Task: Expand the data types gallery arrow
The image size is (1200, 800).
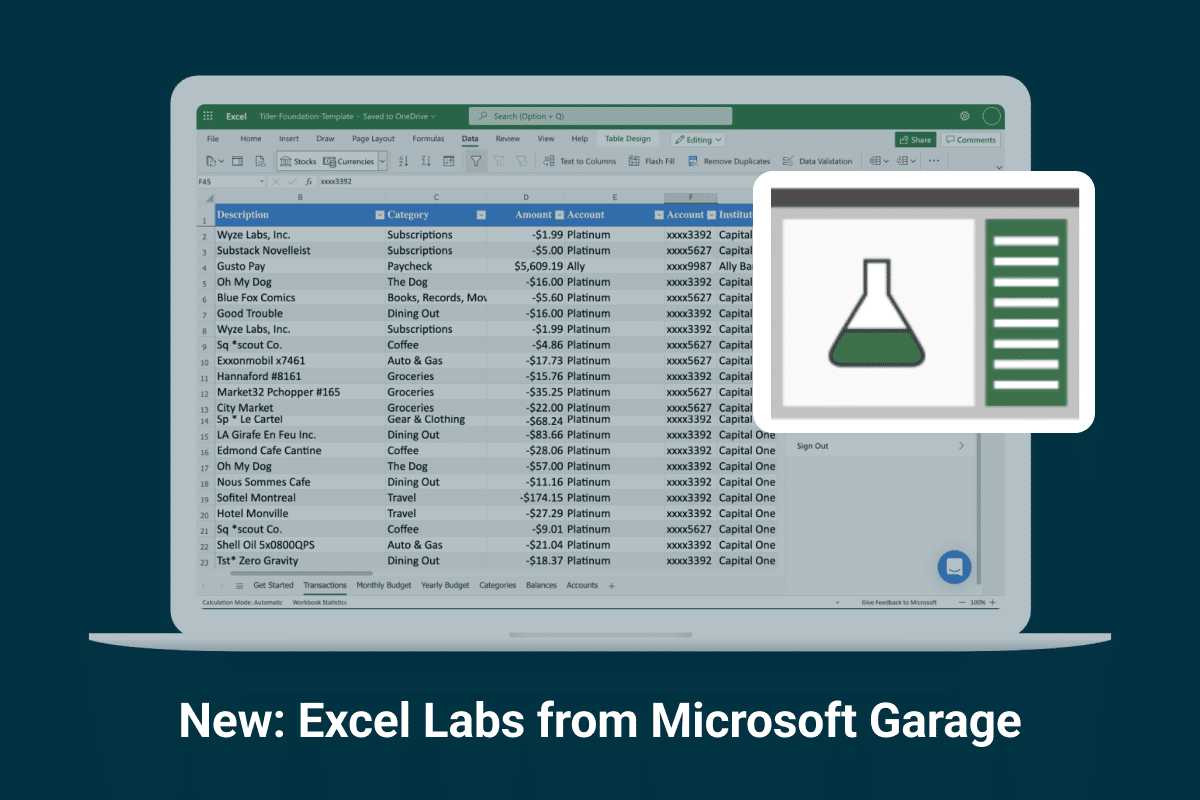Action: tap(382, 161)
